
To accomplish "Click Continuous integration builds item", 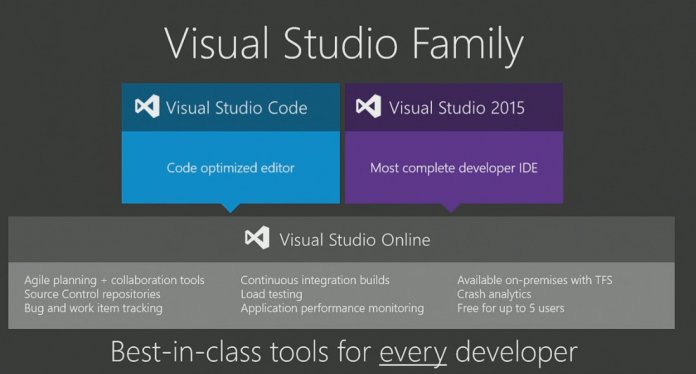I will 315,280.
